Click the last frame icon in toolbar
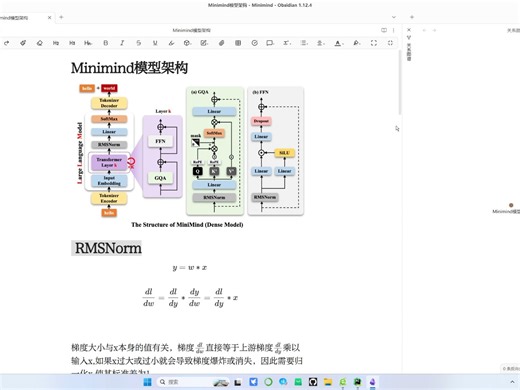Image resolution: width=520 pixels, height=390 pixels. (x=390, y=43)
